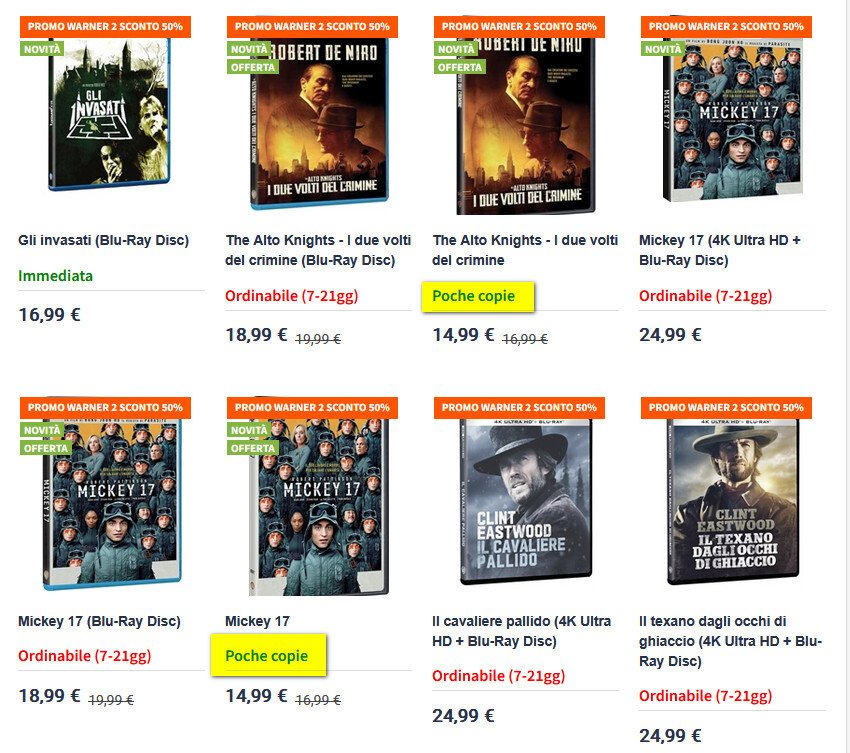
Task: Open the "Il texano dagli occhi di ghiaccio" title
Action: (x=730, y=641)
